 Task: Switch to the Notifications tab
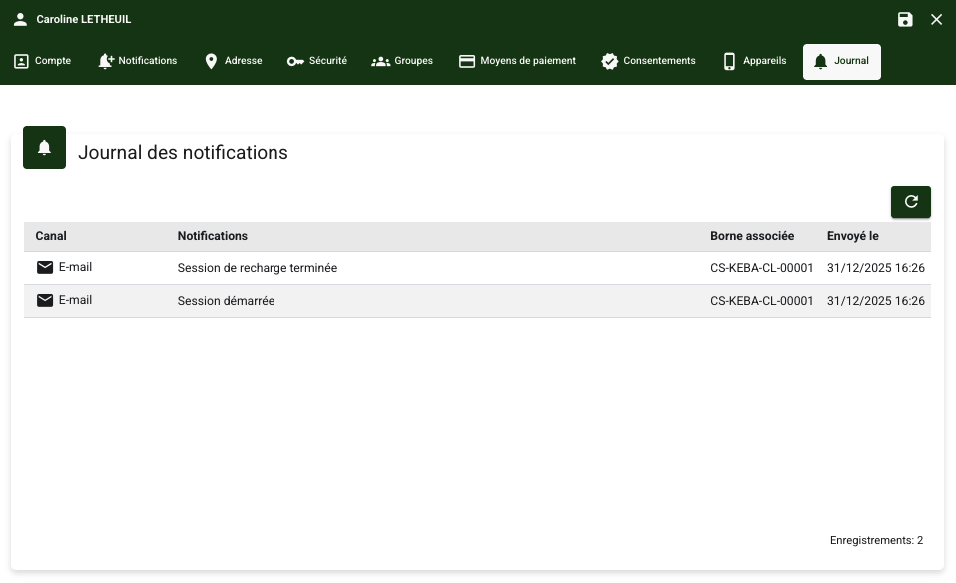tap(138, 61)
